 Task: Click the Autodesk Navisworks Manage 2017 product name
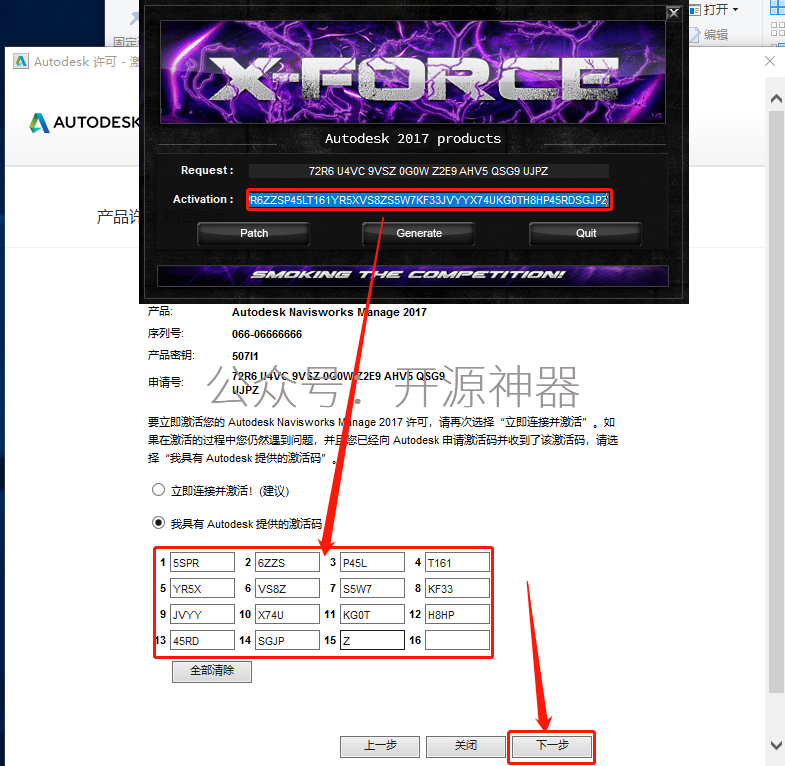tap(329, 312)
